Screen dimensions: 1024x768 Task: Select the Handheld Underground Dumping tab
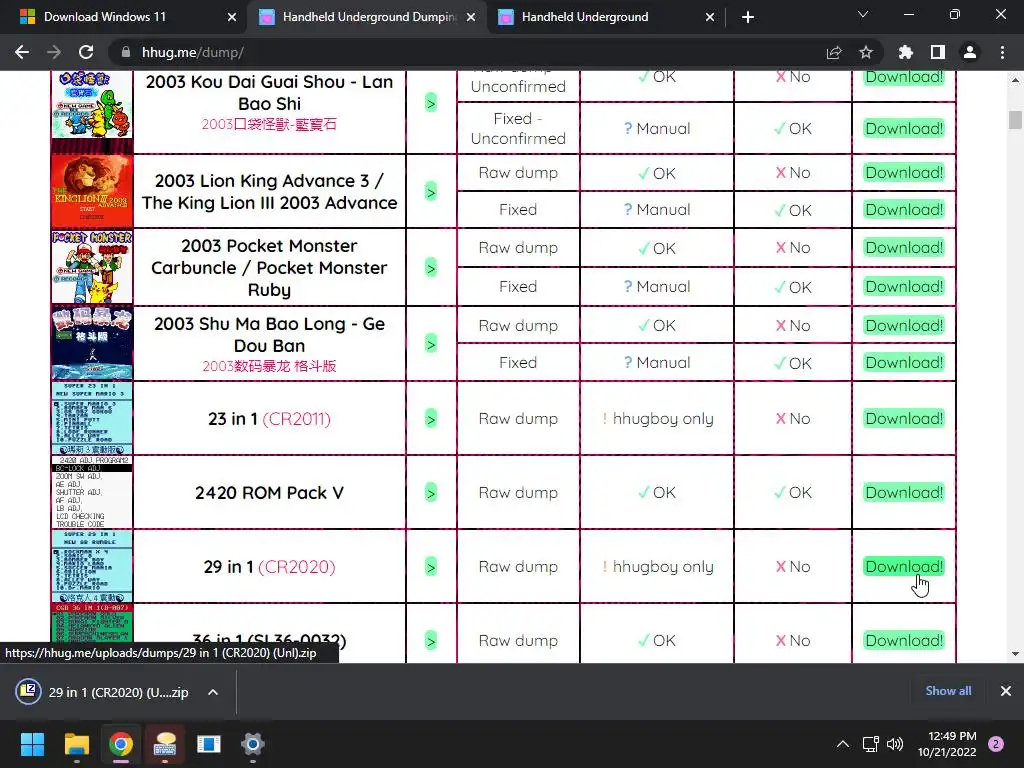point(369,17)
